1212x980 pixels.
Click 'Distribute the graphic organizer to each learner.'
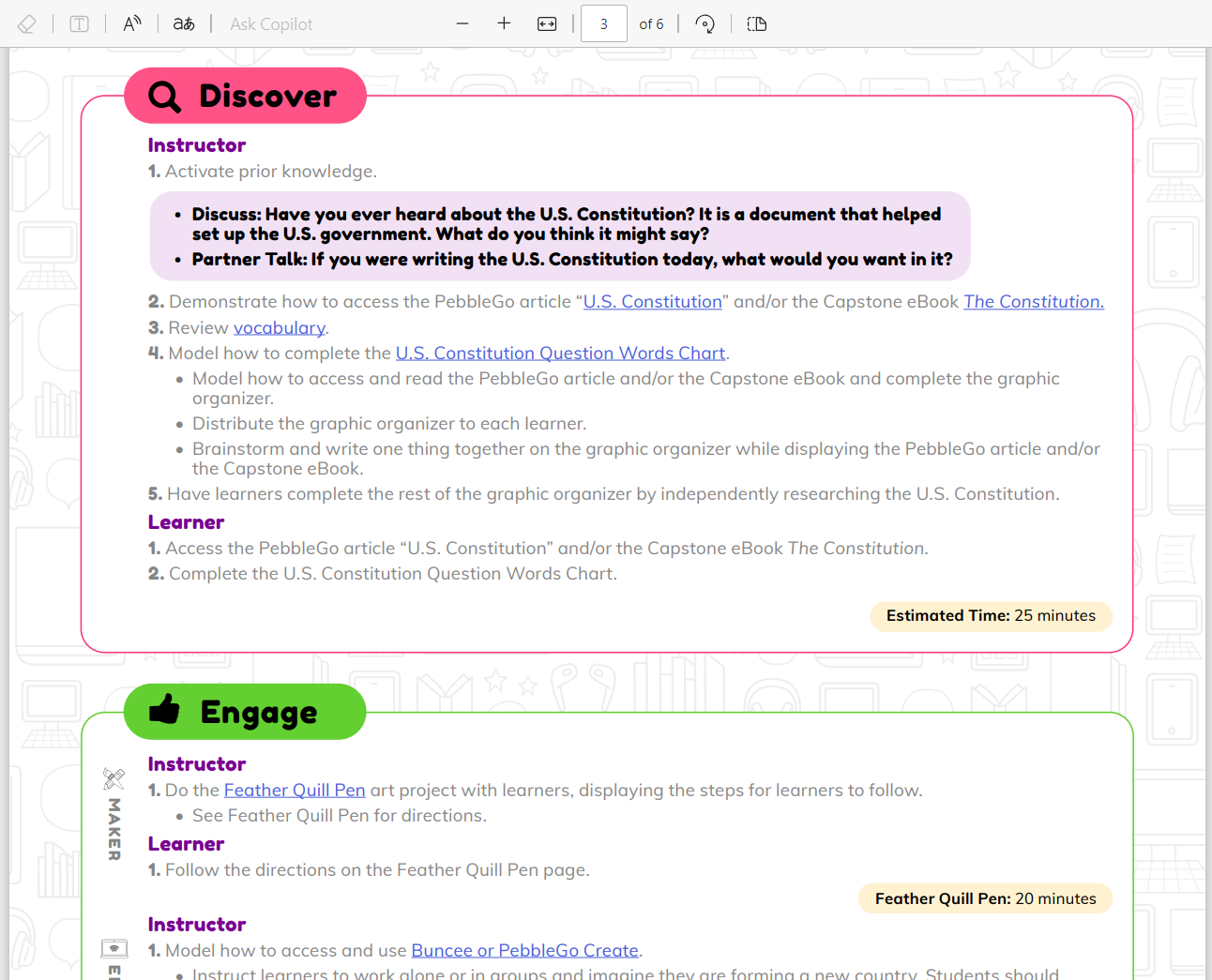pos(389,424)
